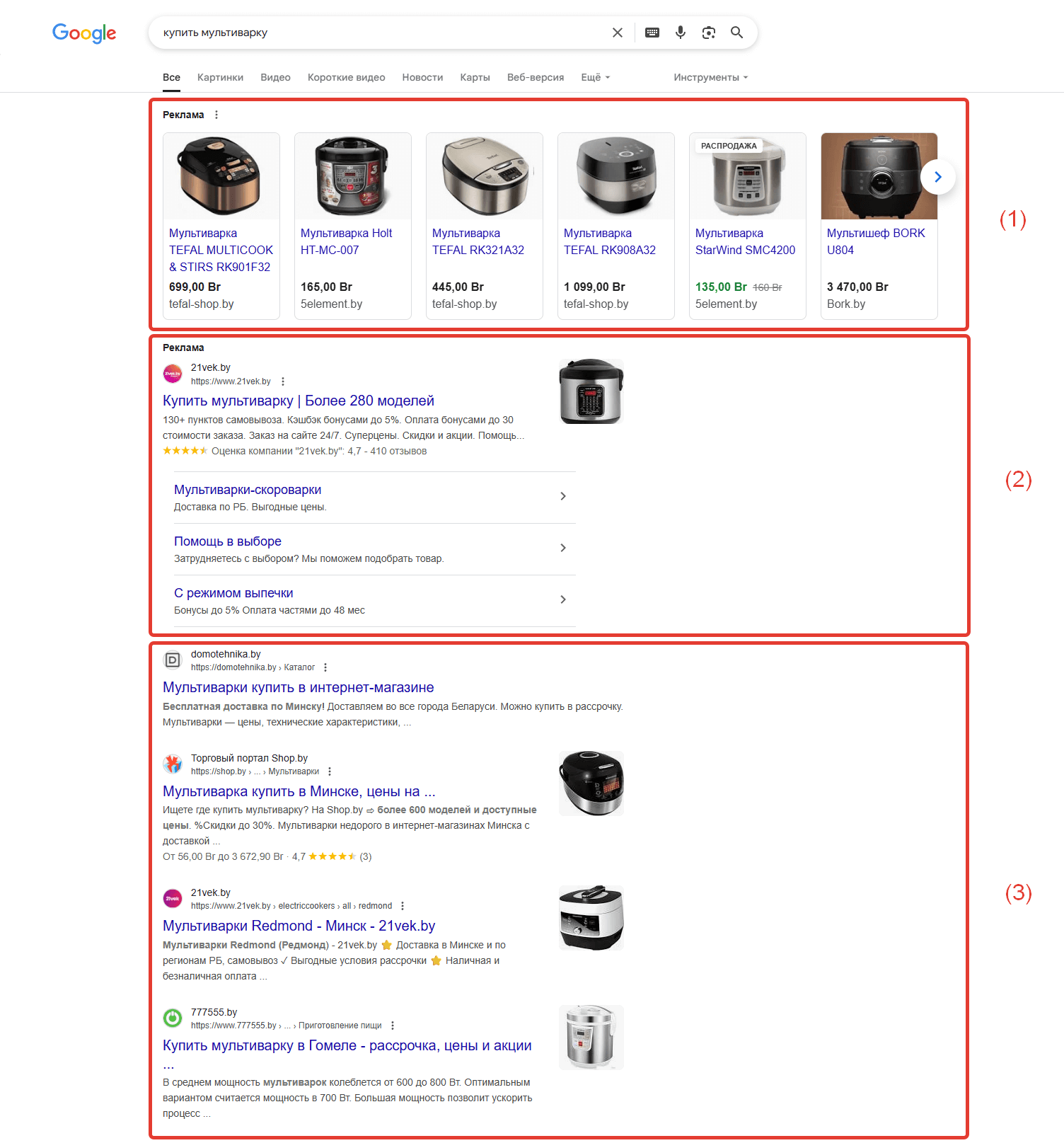Click price 699,00 Br on TEFAL card

pyautogui.click(x=195, y=287)
